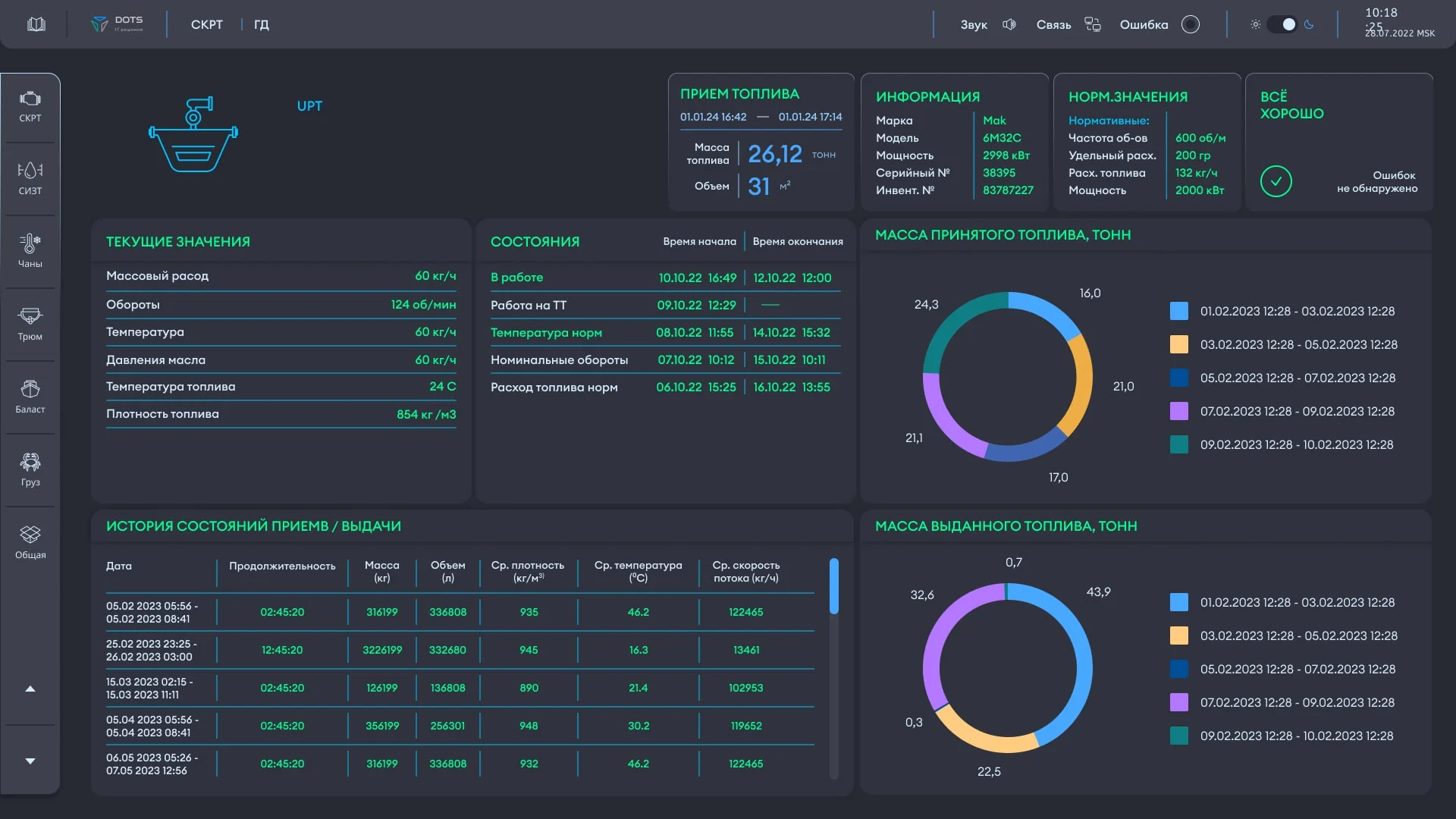The image size is (1456, 819).
Task: Toggle the light/dark theme switch
Action: (1282, 24)
